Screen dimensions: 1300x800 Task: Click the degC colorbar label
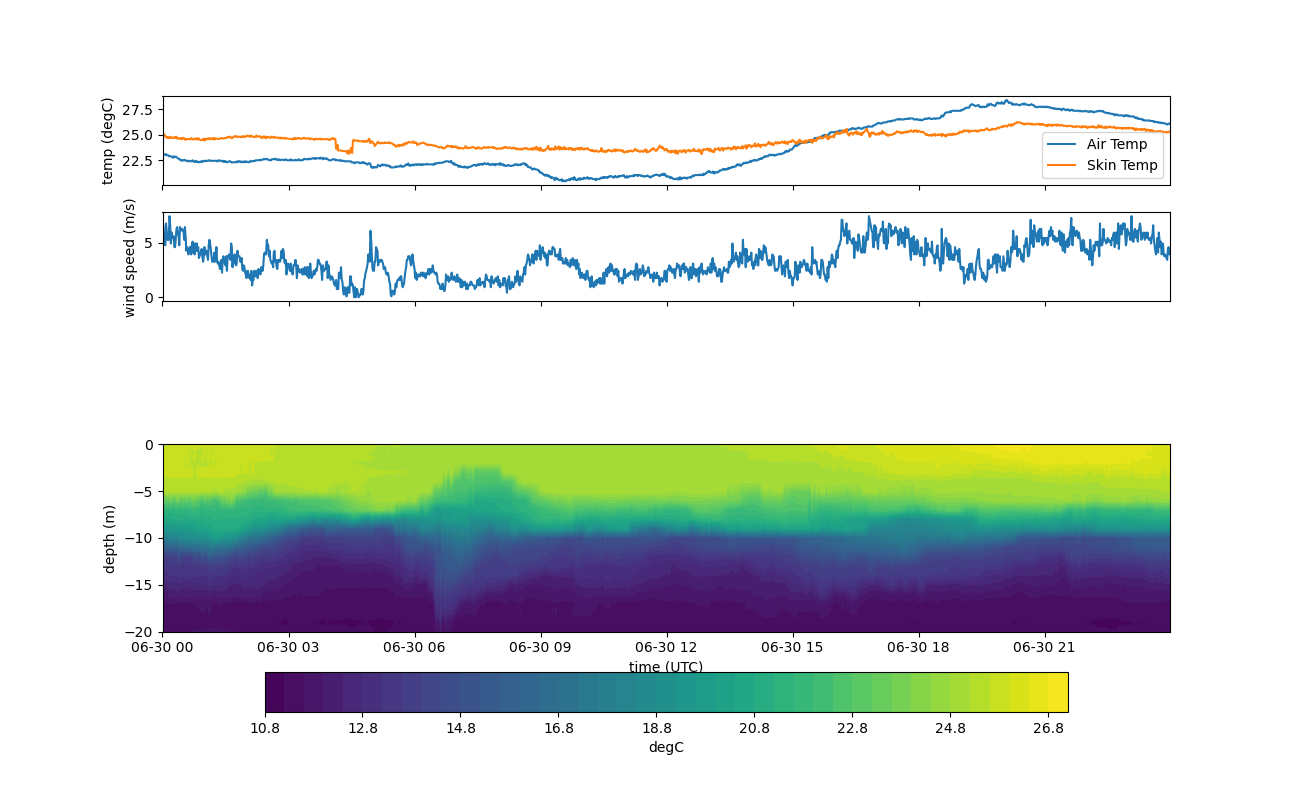(665, 747)
